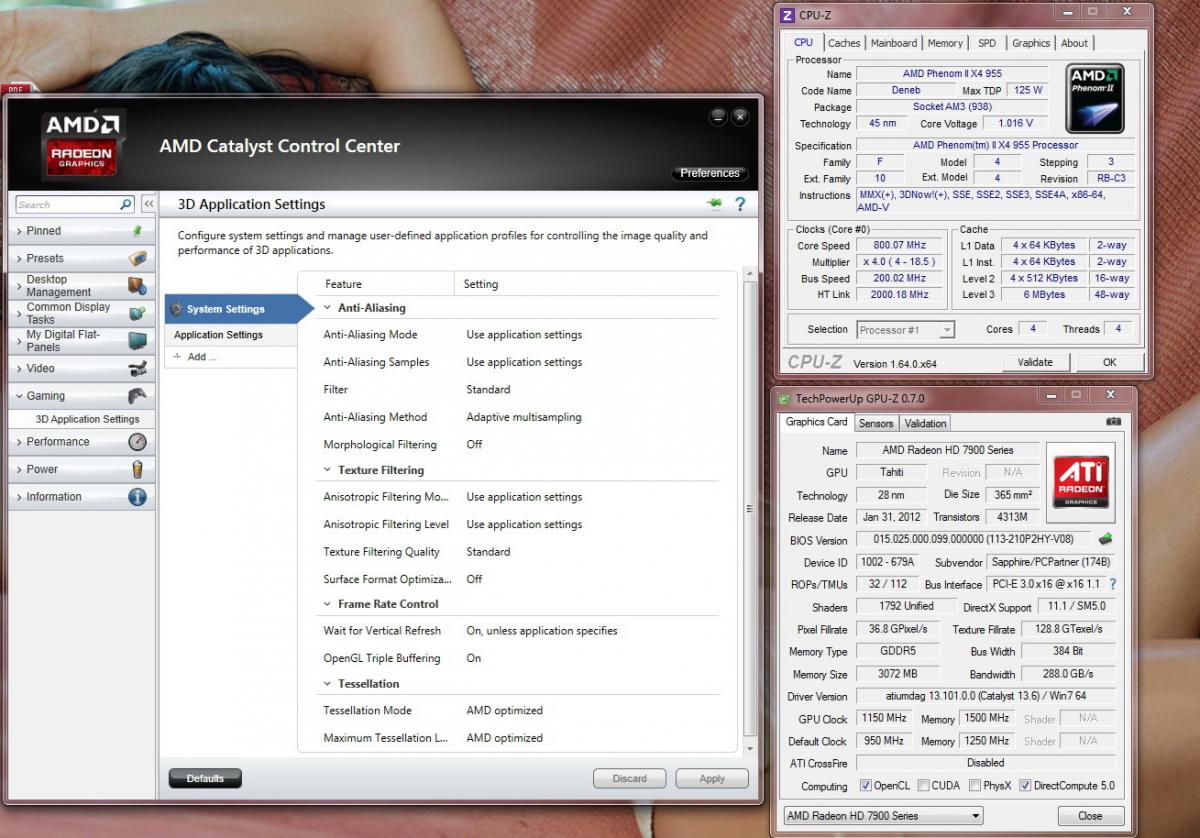Click the search magnifier icon in Catalyst

[126, 204]
